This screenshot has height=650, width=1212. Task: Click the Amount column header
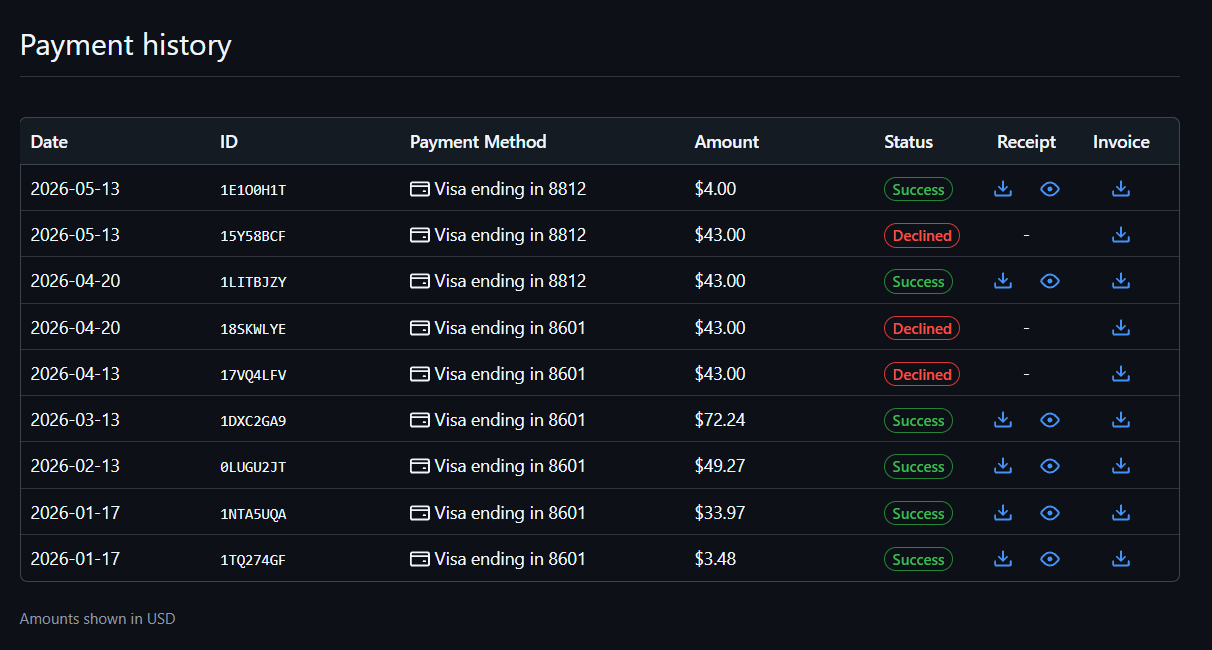727,142
